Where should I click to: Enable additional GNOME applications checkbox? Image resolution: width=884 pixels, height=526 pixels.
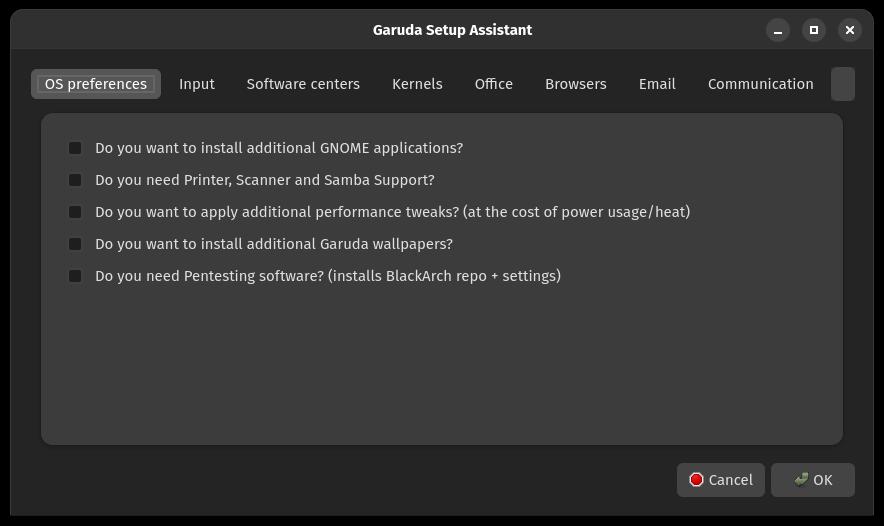pyautogui.click(x=75, y=148)
